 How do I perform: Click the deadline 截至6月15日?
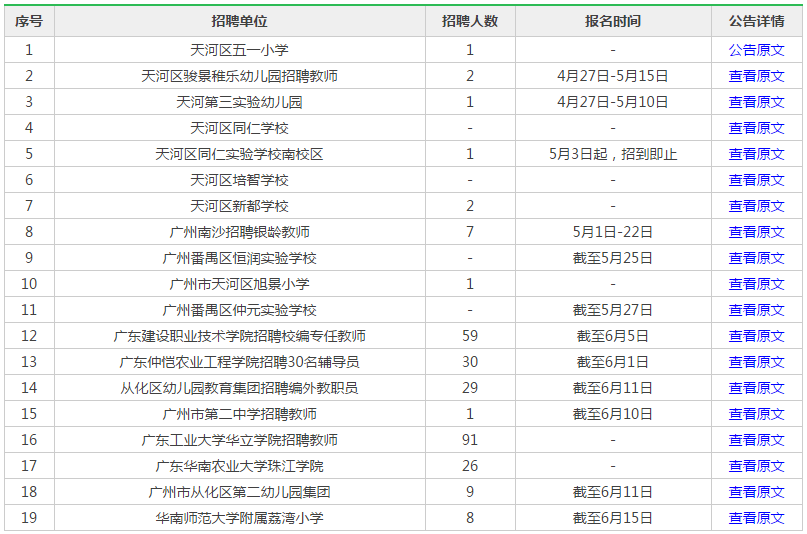(x=612, y=518)
